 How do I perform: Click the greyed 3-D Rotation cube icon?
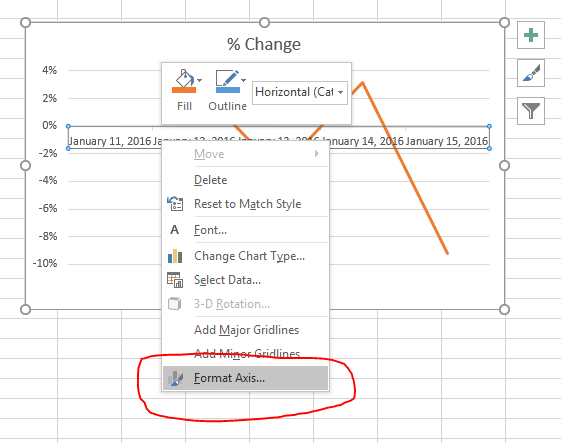point(174,304)
